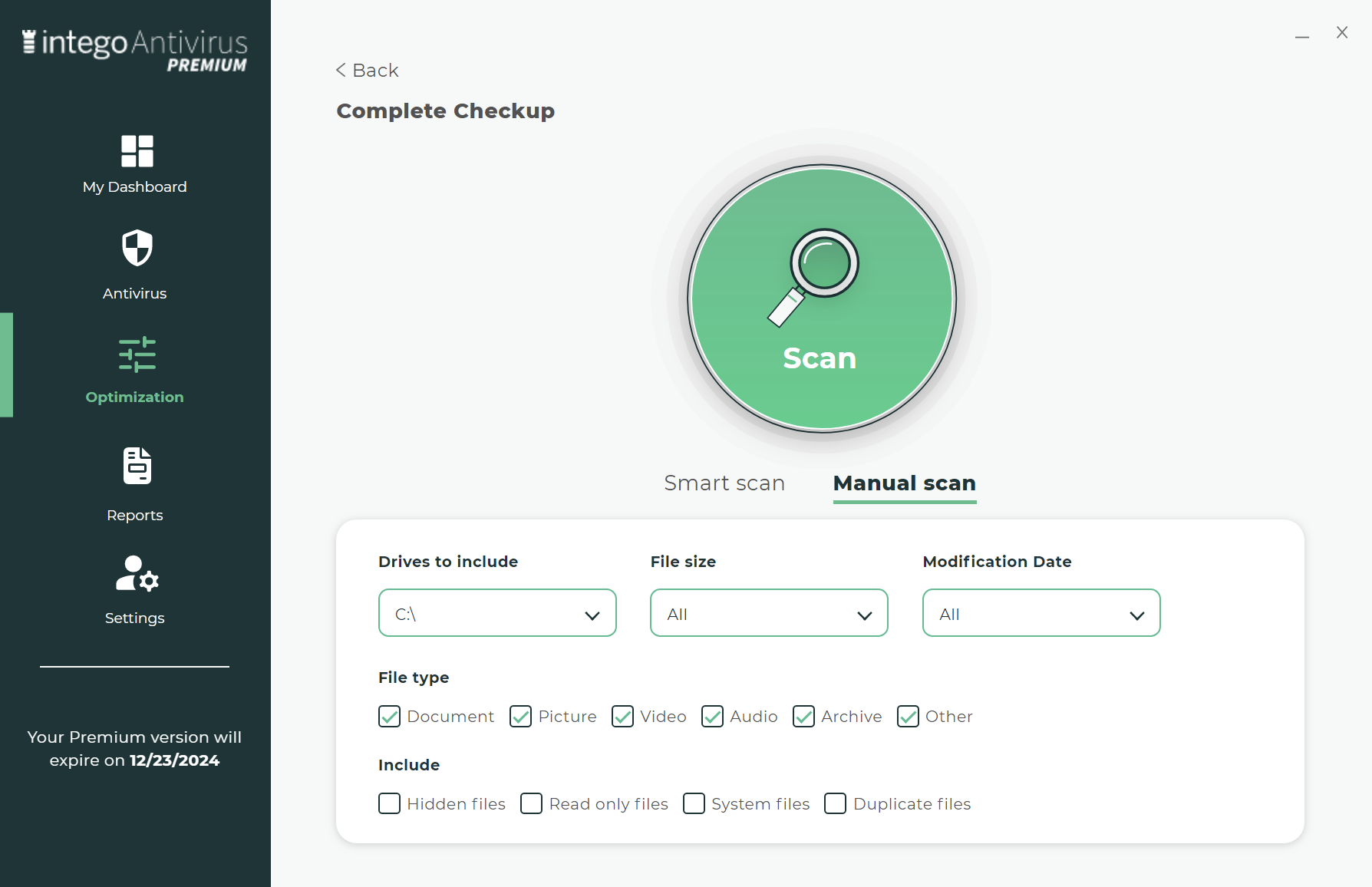Expand the File size dropdown
1372x887 pixels.
tap(769, 613)
